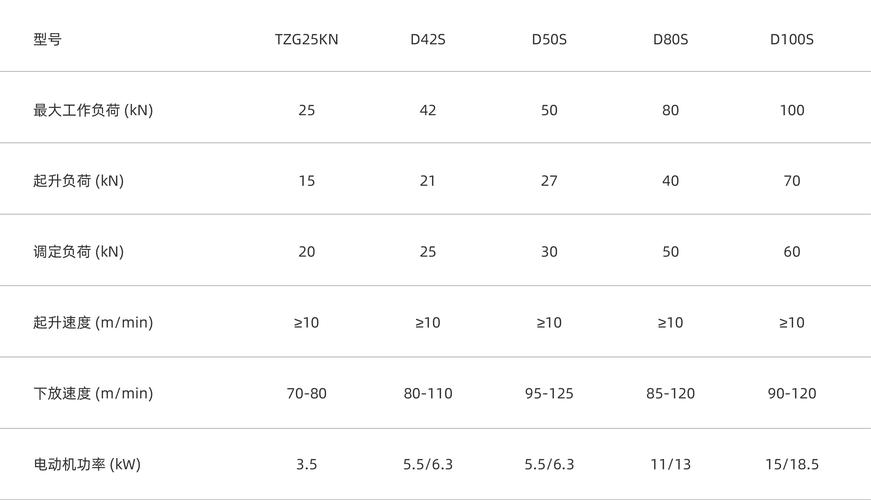Select the D42S model column header
Image resolution: width=871 pixels, height=500 pixels.
click(x=428, y=40)
